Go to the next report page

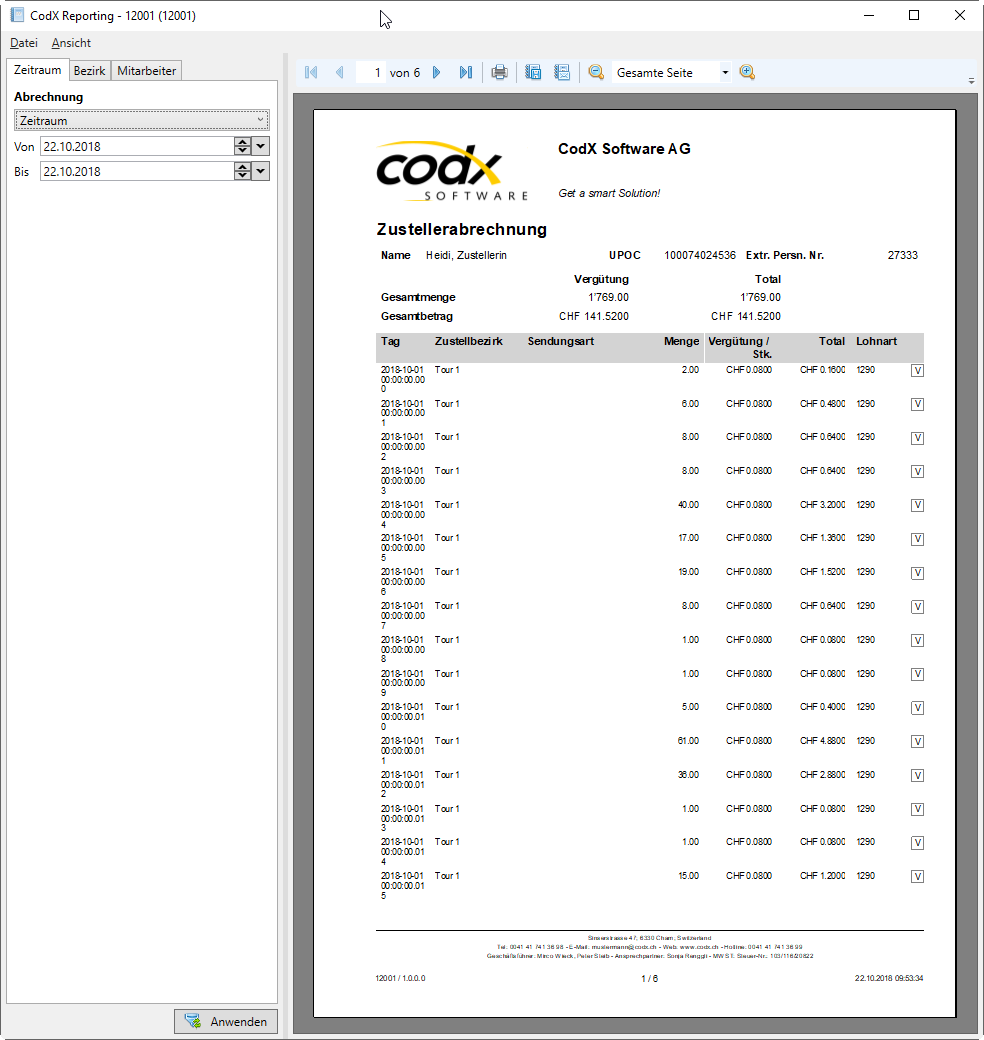pyautogui.click(x=436, y=72)
